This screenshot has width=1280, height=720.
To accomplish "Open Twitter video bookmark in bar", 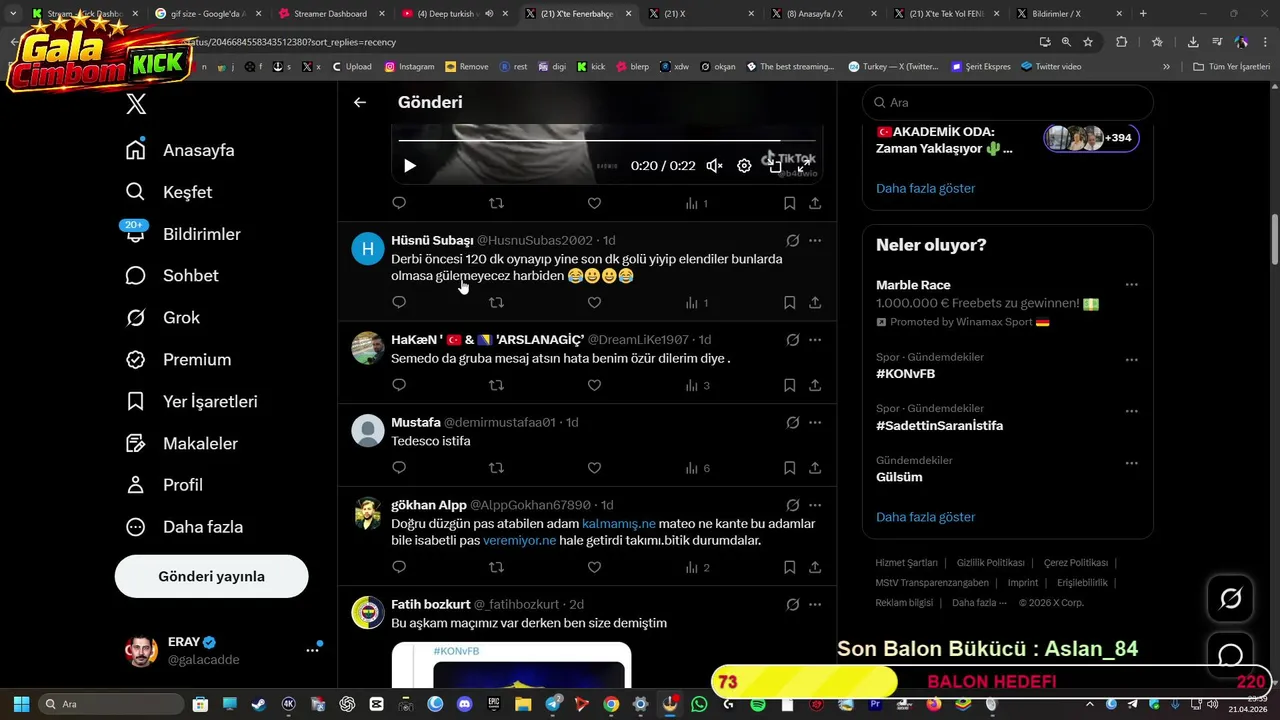I will click(1051, 67).
